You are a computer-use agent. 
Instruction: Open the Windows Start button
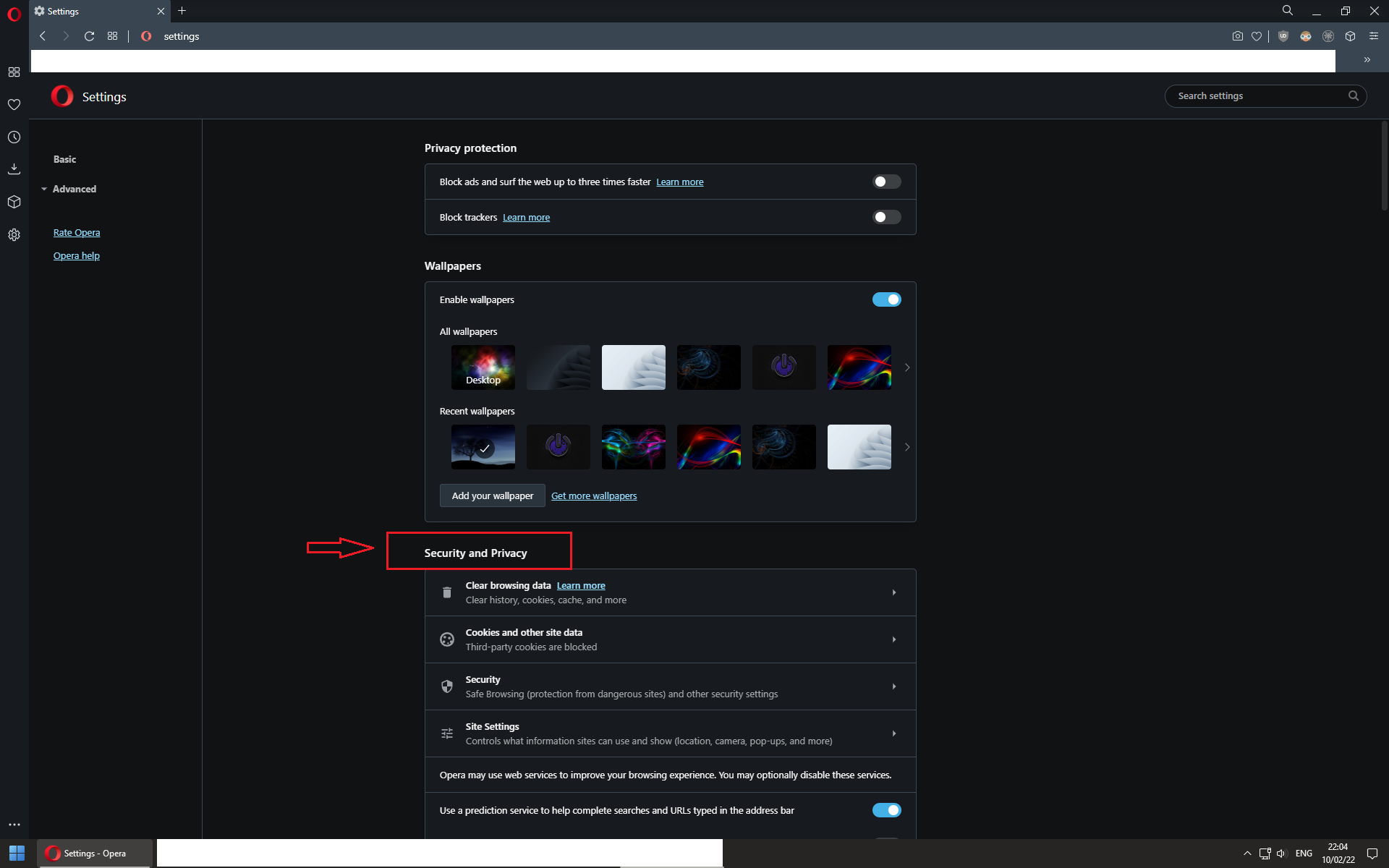point(17,854)
